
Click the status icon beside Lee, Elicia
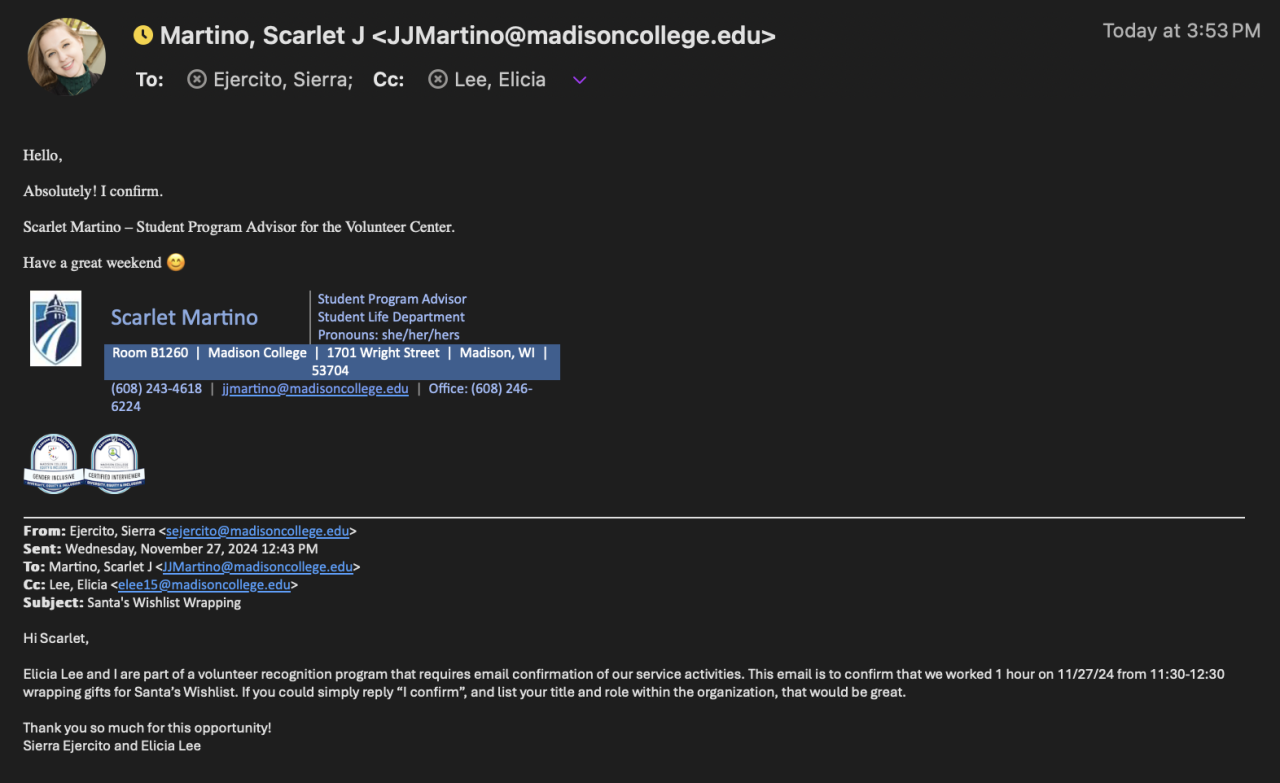click(x=438, y=79)
